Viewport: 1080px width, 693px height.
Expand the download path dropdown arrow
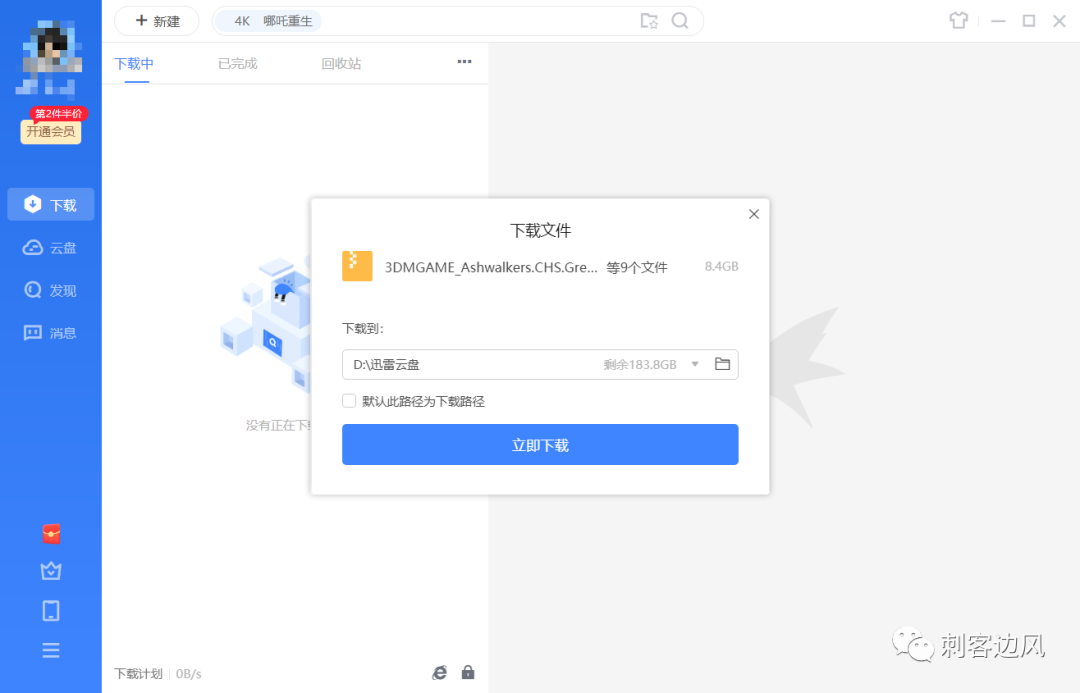(695, 364)
